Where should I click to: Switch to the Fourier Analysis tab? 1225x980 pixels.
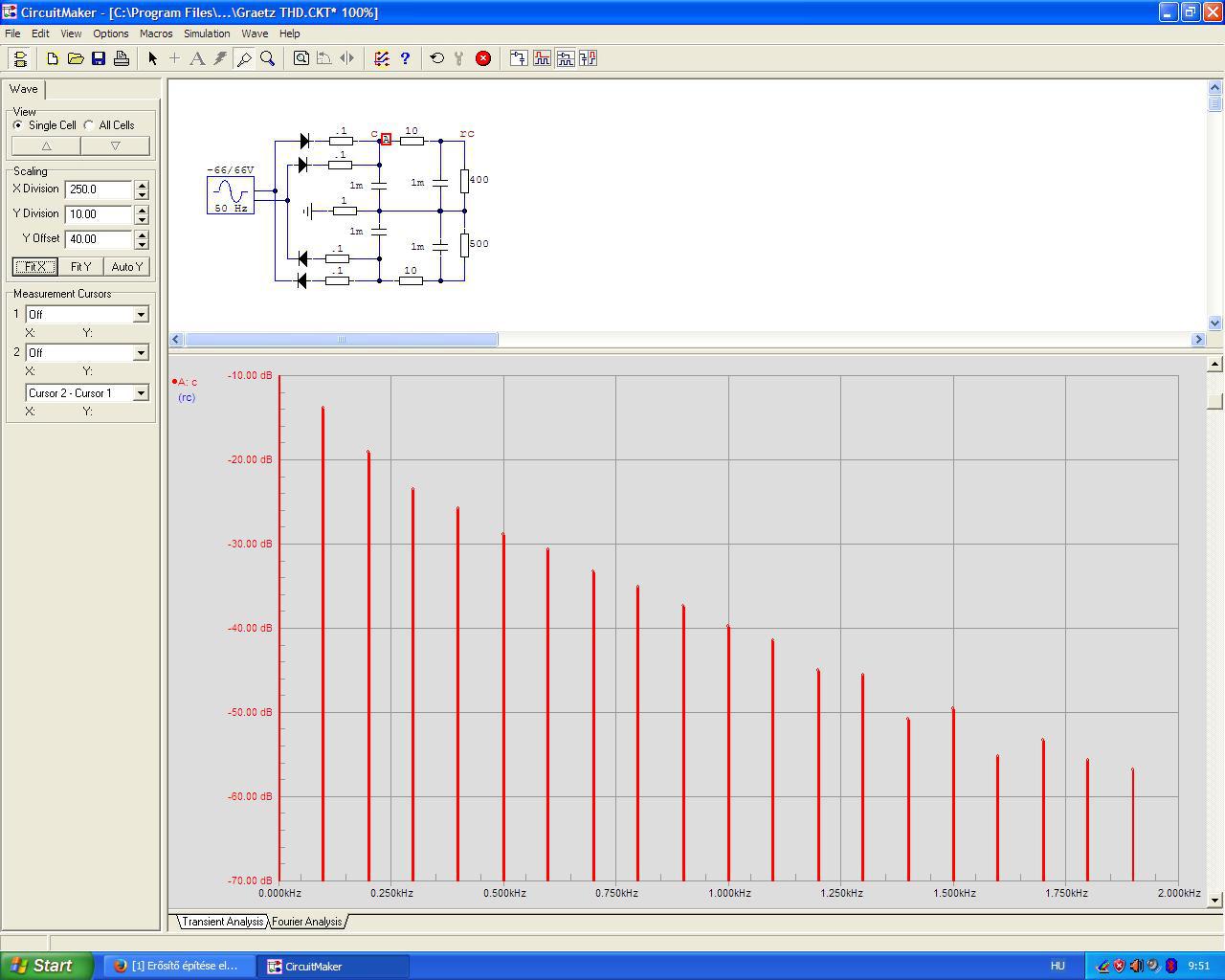pos(306,922)
